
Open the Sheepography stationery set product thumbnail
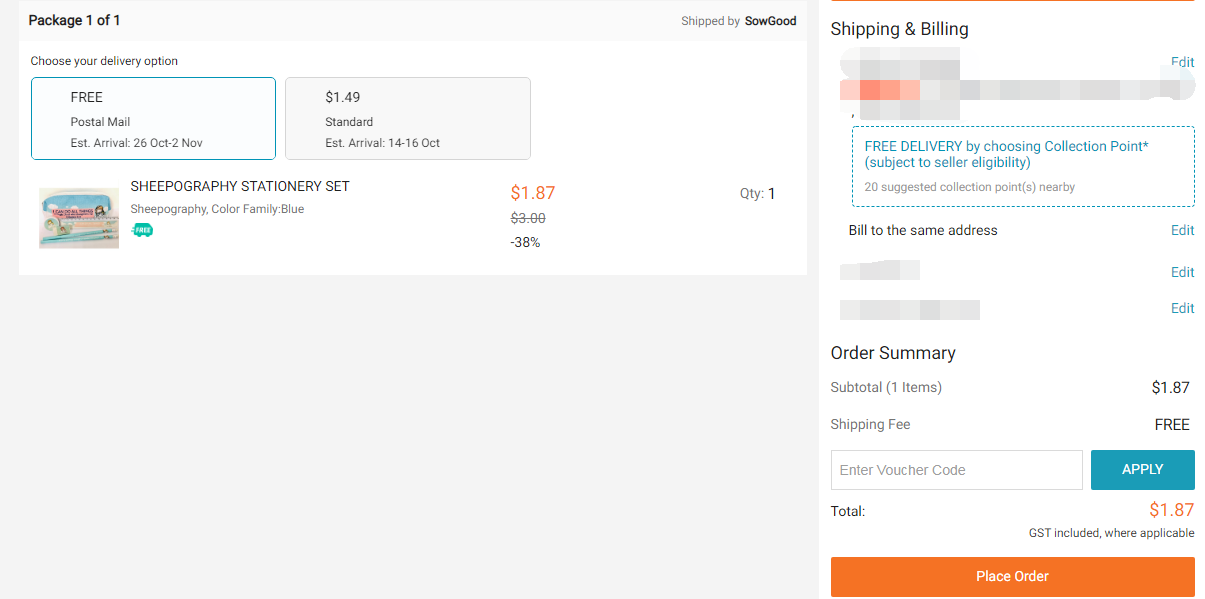[79, 218]
